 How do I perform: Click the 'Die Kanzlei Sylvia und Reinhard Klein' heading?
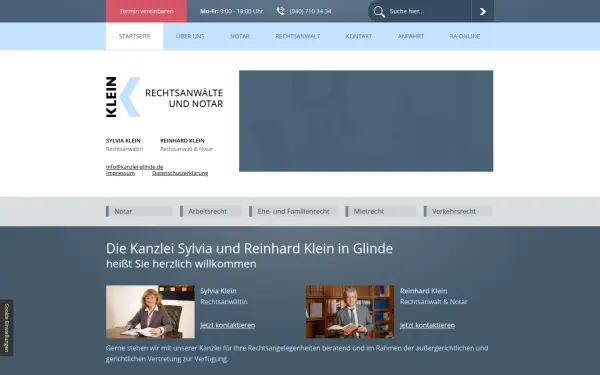pos(249,248)
